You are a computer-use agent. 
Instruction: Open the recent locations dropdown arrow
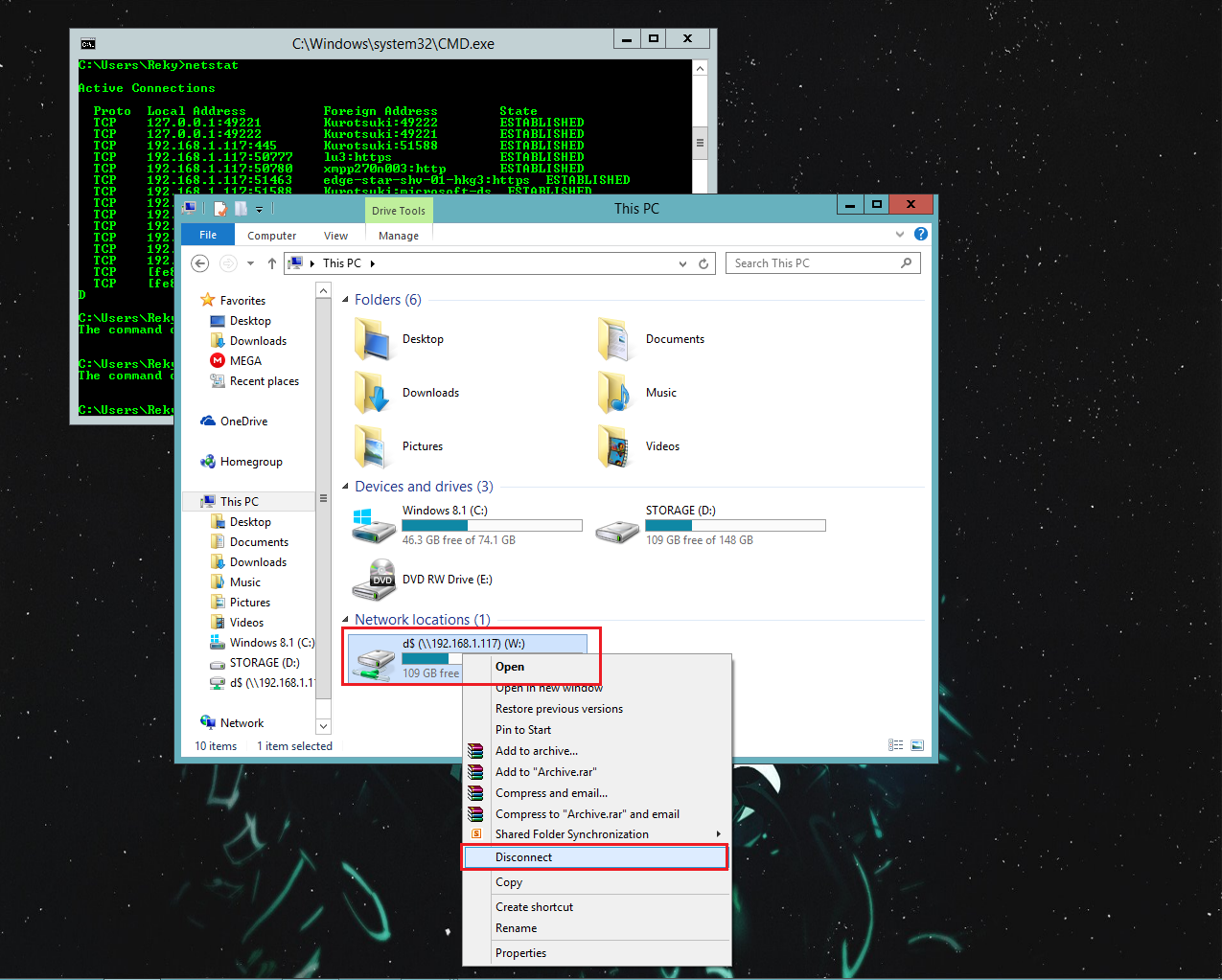coord(250,263)
